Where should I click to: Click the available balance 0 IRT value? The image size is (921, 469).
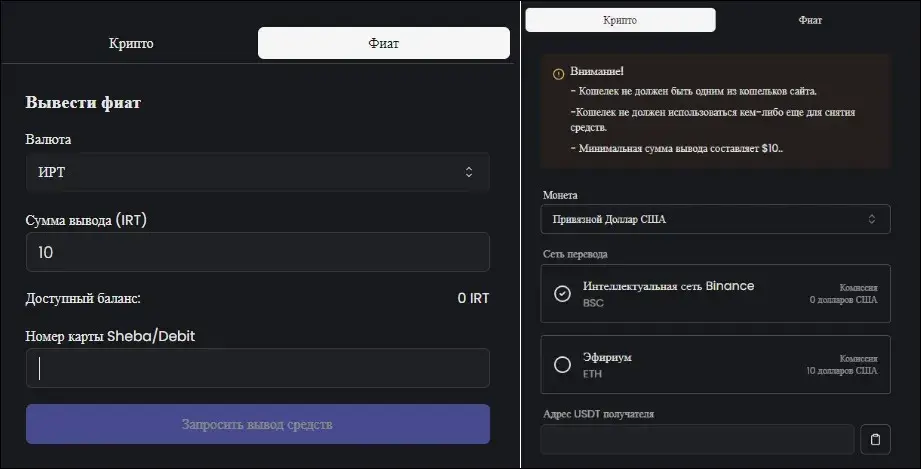pyautogui.click(x=473, y=298)
